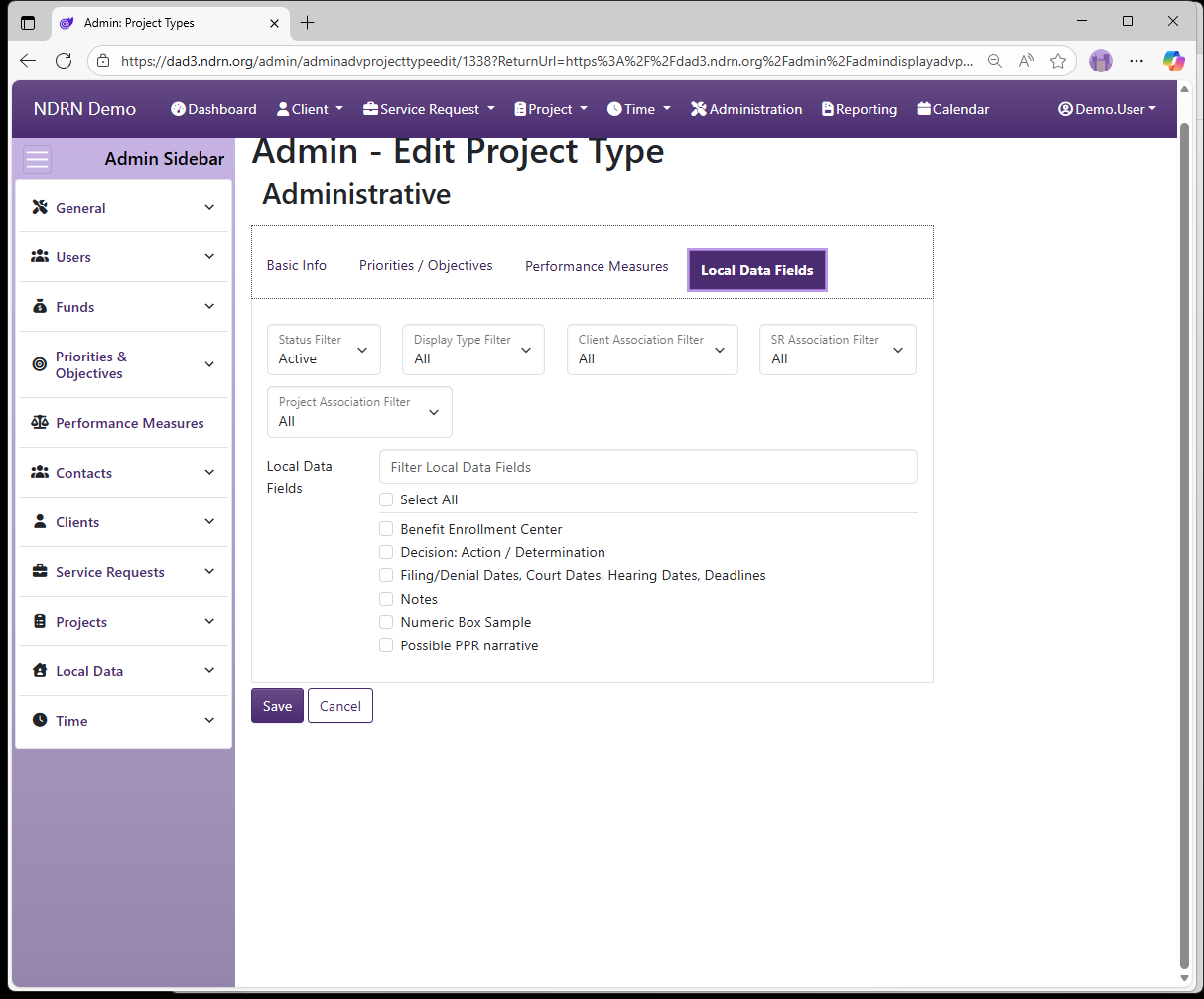Check the Select All checkbox
The height and width of the screenshot is (999, 1204).
click(386, 499)
